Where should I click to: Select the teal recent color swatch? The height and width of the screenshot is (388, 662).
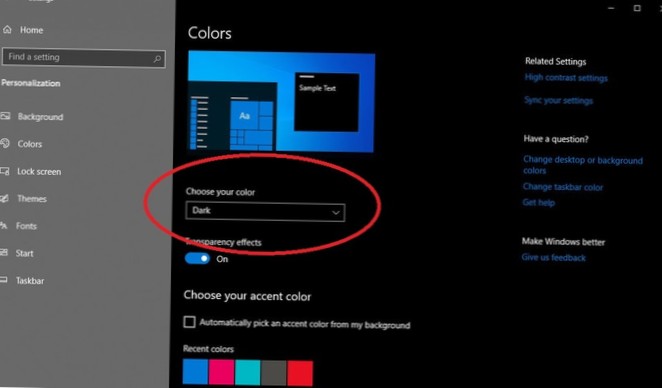pos(247,373)
